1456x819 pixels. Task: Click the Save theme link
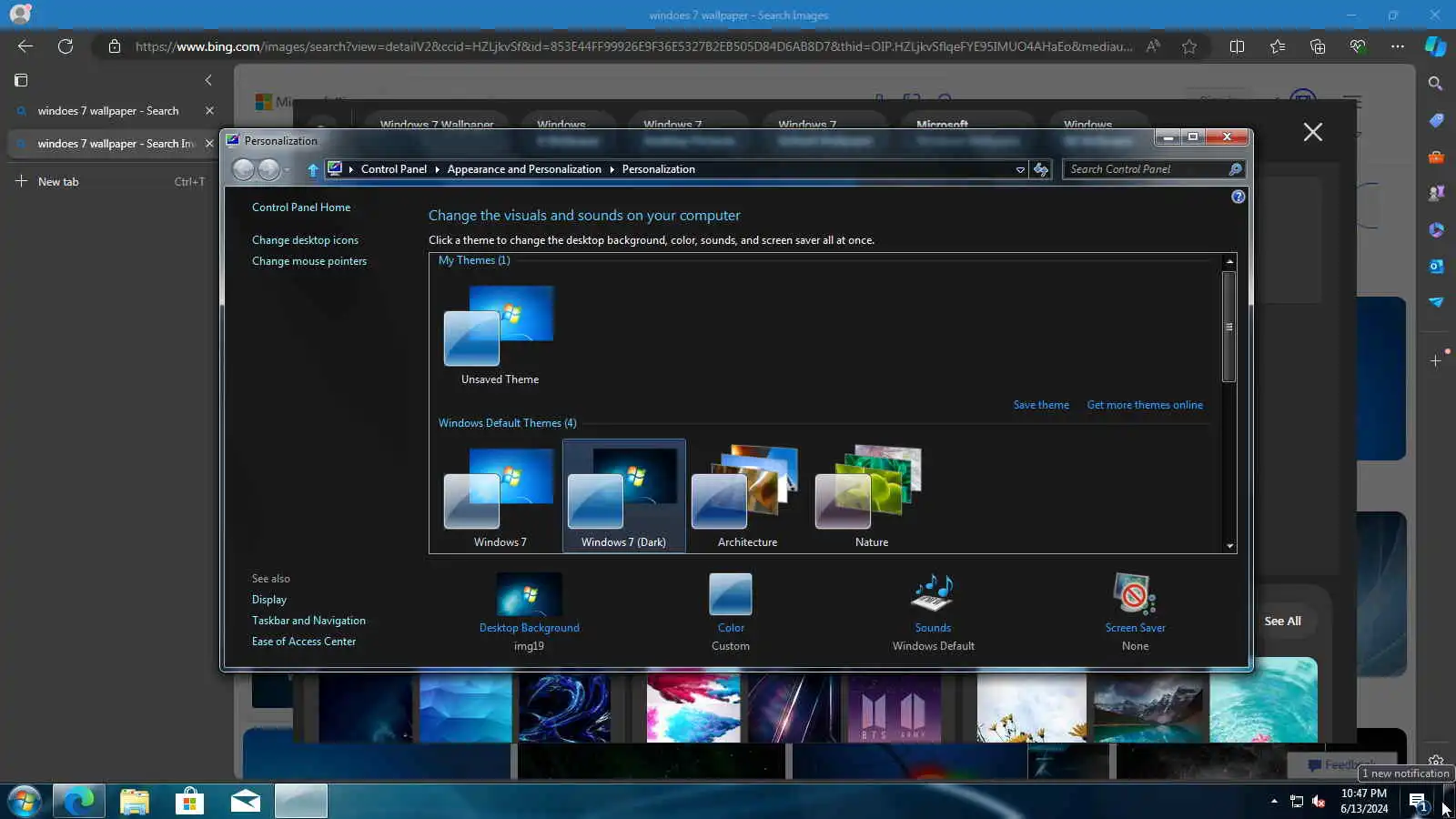1041,405
